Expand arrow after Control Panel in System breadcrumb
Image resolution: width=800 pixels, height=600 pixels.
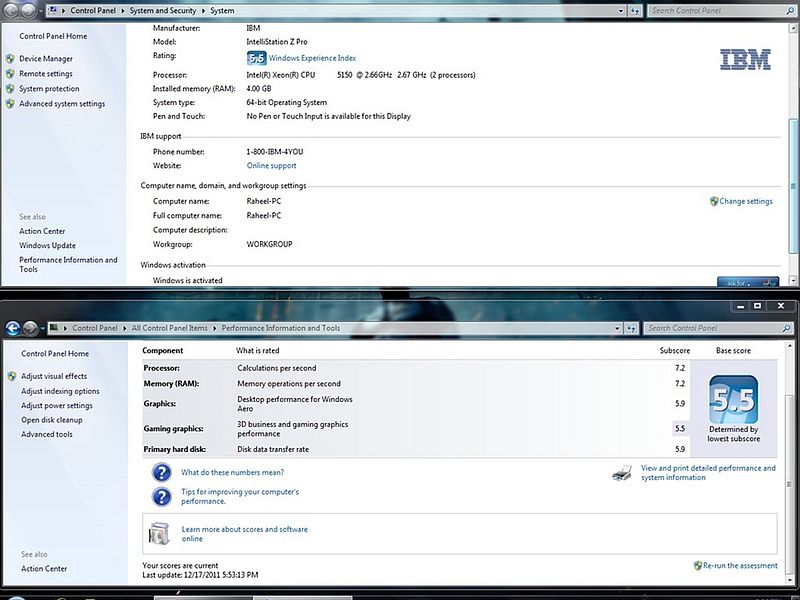(x=123, y=11)
